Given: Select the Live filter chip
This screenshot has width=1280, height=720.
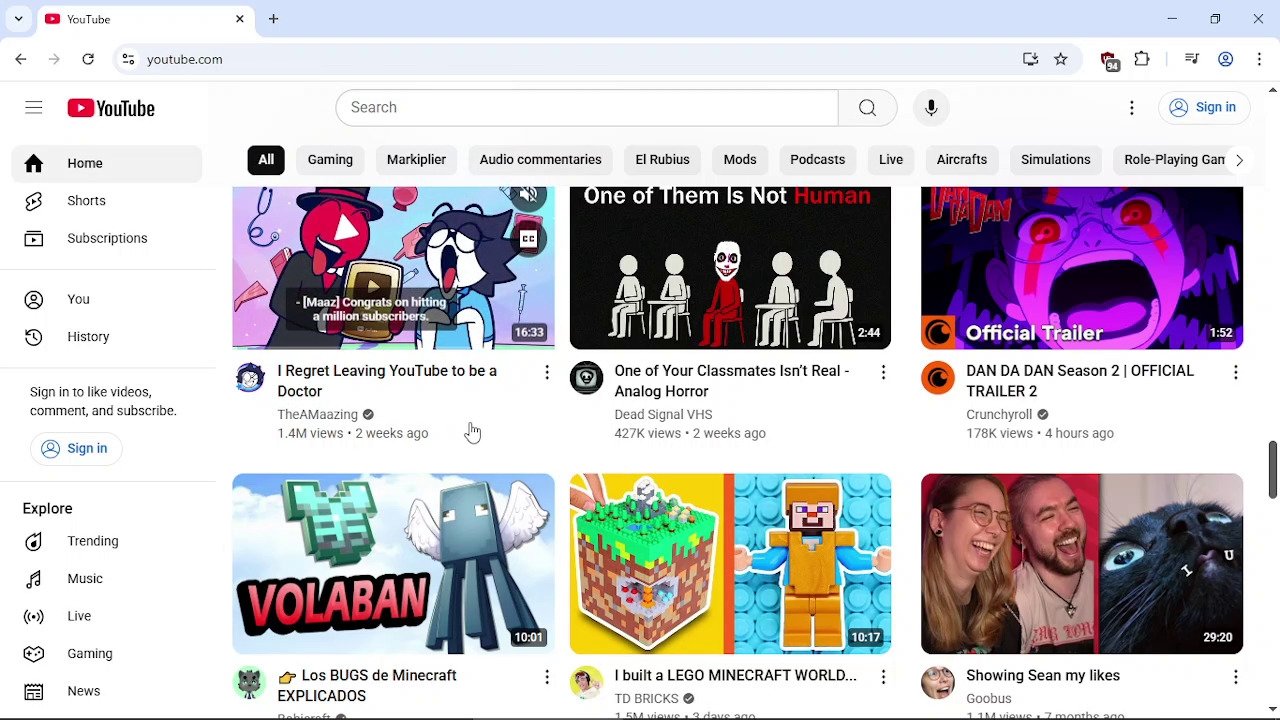Looking at the screenshot, I should [x=891, y=160].
